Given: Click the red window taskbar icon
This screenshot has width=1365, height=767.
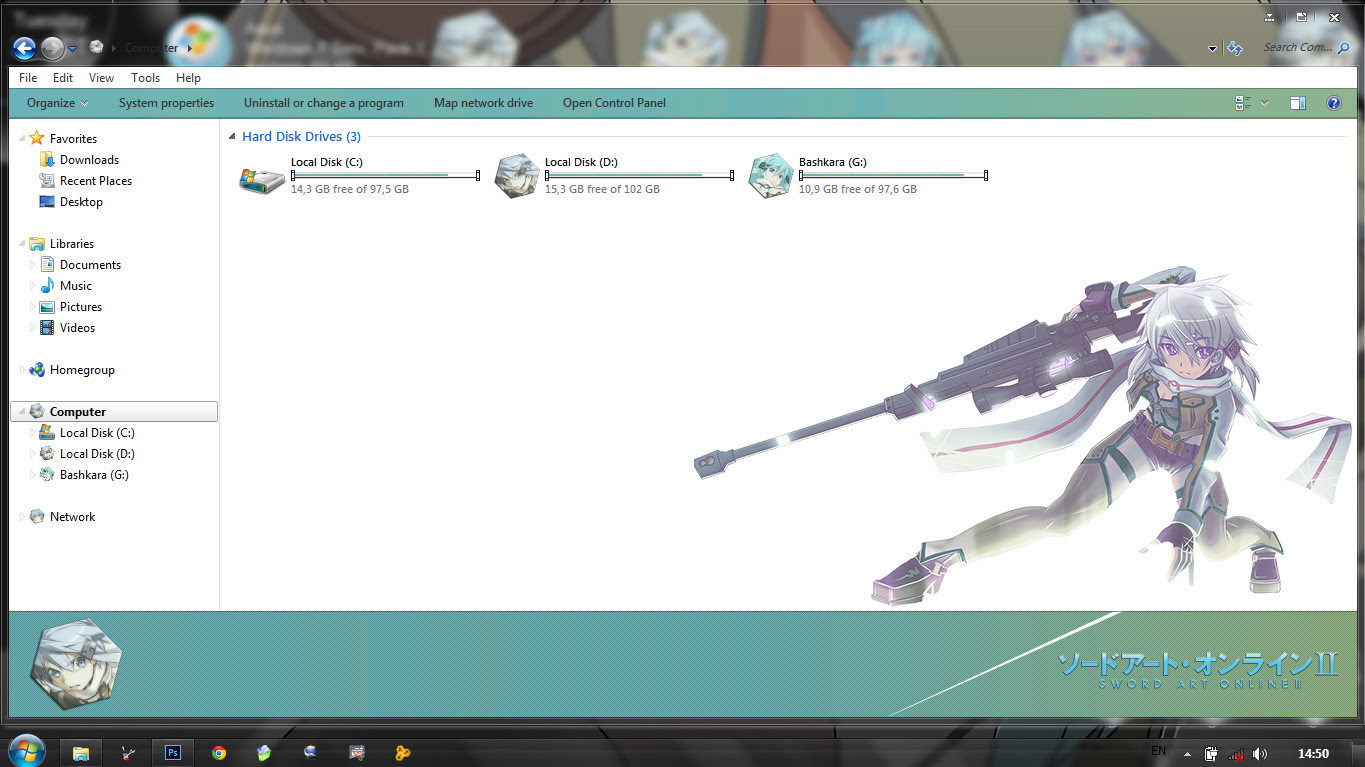Looking at the screenshot, I should coord(356,753).
